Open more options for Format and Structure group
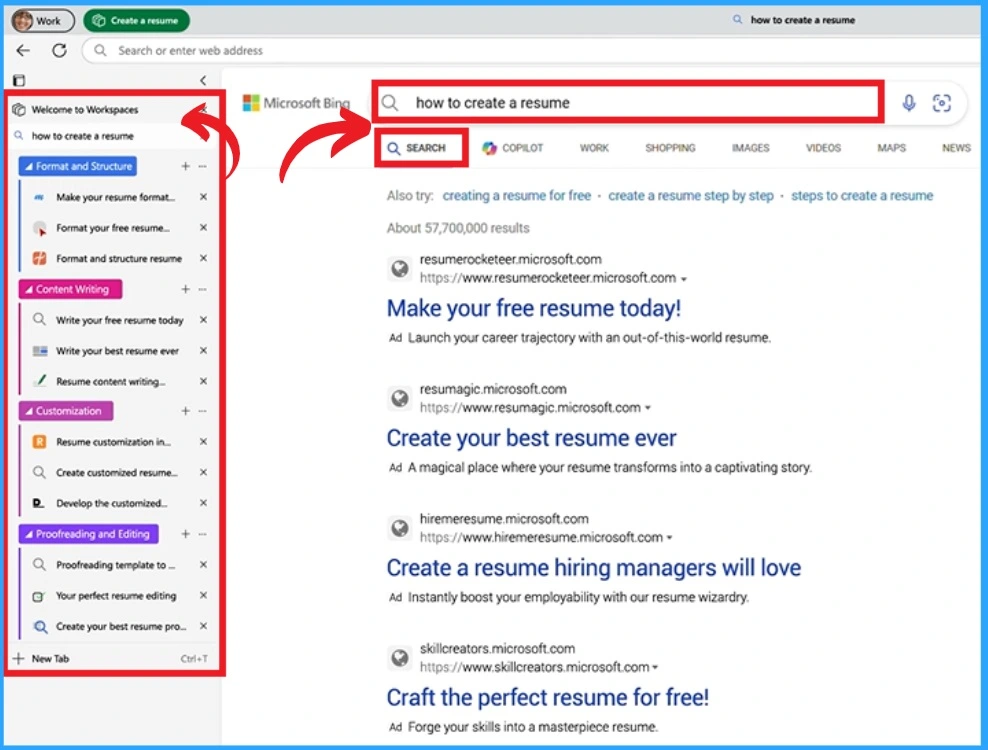The width and height of the screenshot is (988, 750). click(x=203, y=166)
